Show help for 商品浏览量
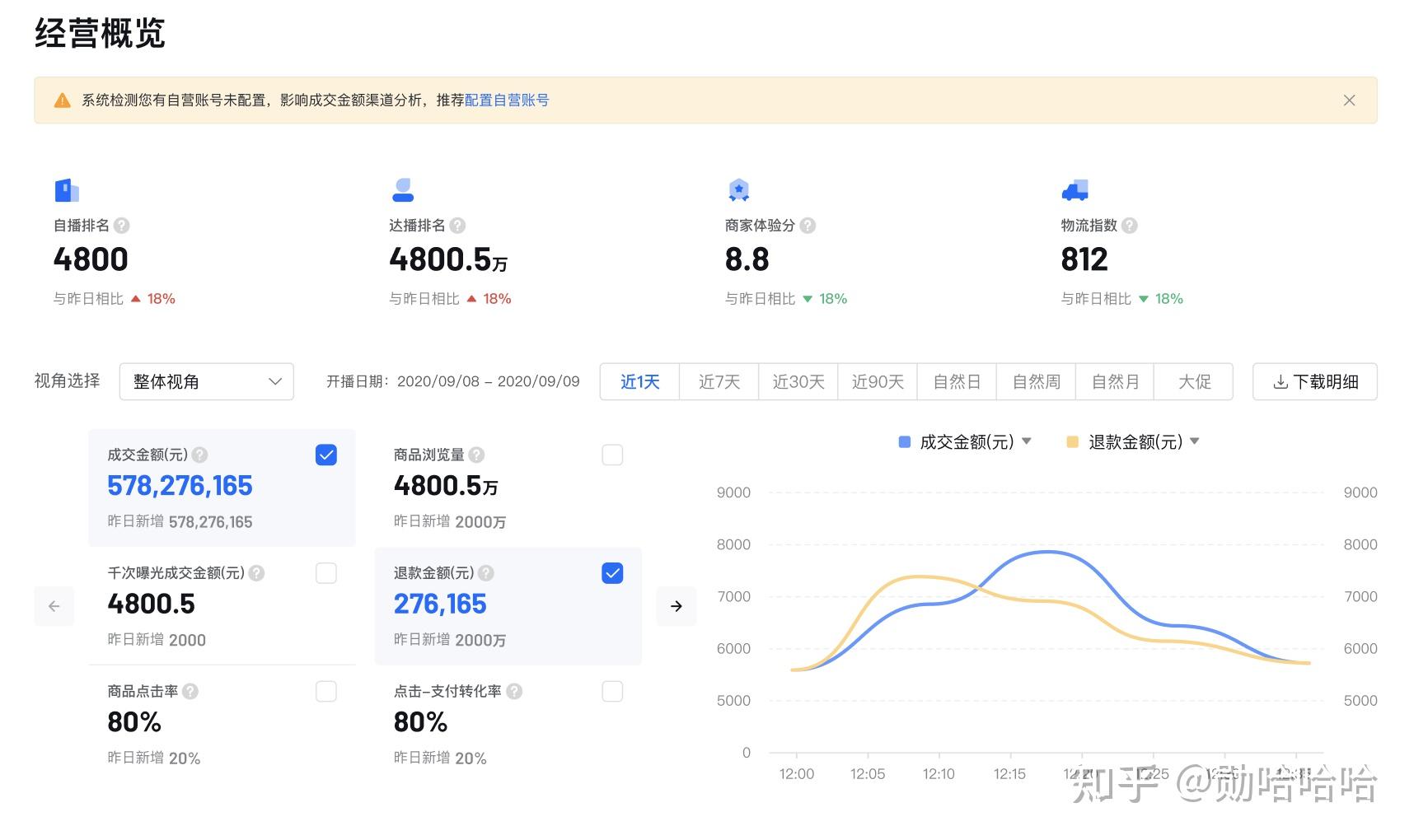The height and width of the screenshot is (840, 1414). (476, 455)
